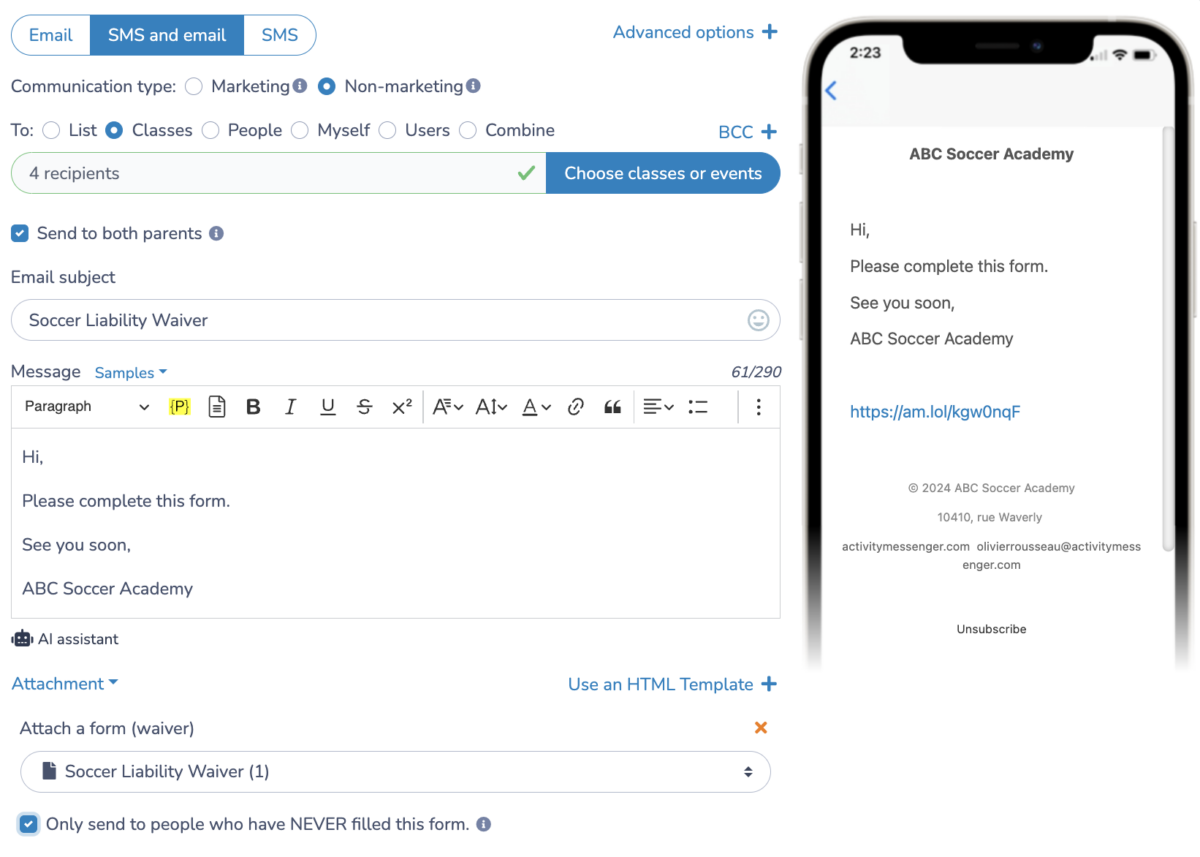Switch to the SMS tab
The width and height of the screenshot is (1200, 857).
[x=280, y=34]
